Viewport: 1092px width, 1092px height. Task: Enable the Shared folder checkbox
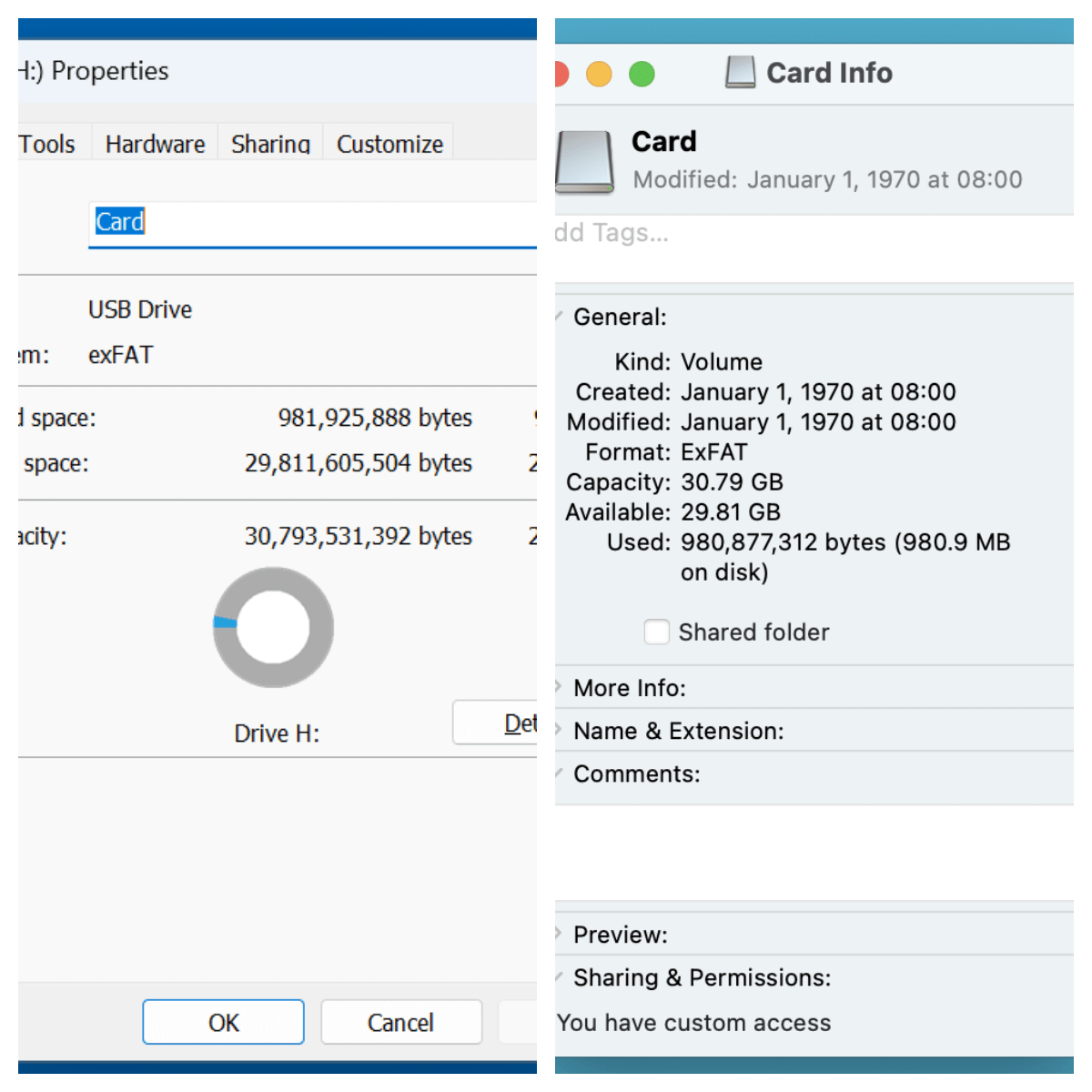pyautogui.click(x=657, y=632)
